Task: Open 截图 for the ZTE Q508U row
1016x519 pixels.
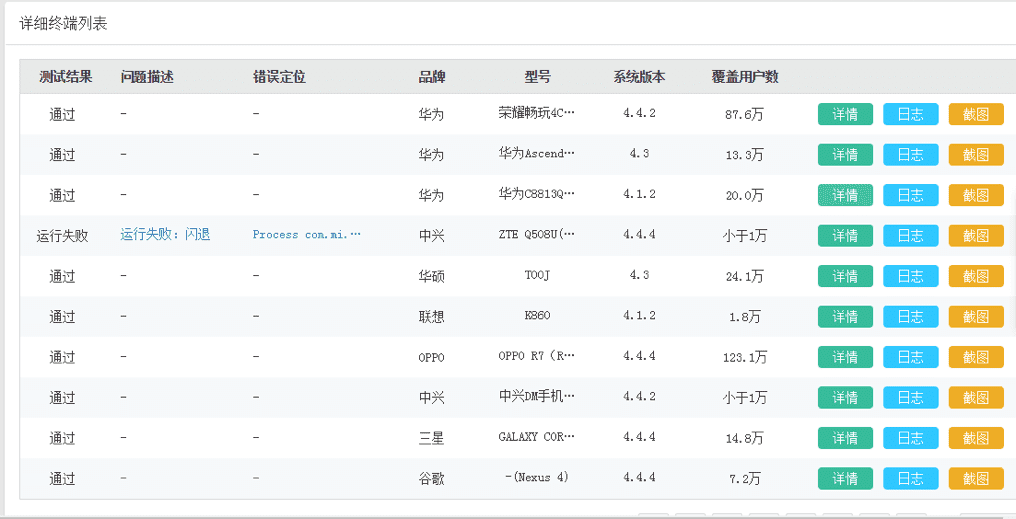Action: point(976,236)
